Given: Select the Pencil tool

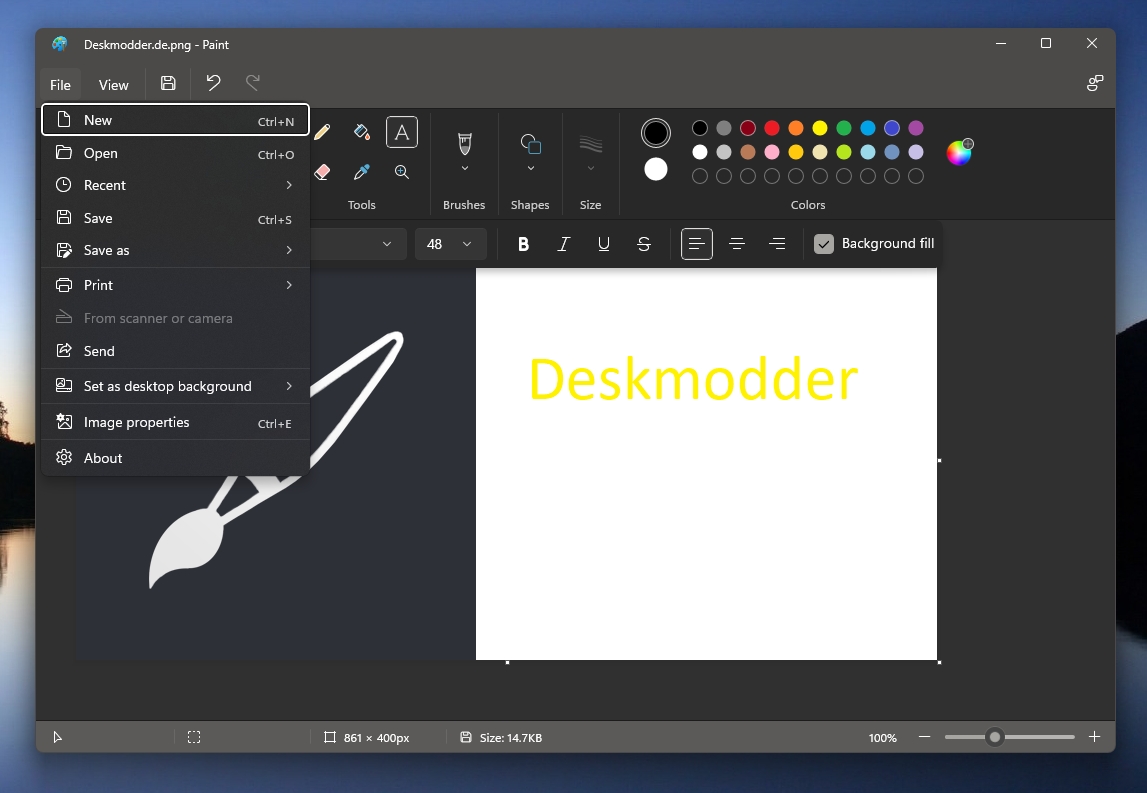Looking at the screenshot, I should pos(322,132).
